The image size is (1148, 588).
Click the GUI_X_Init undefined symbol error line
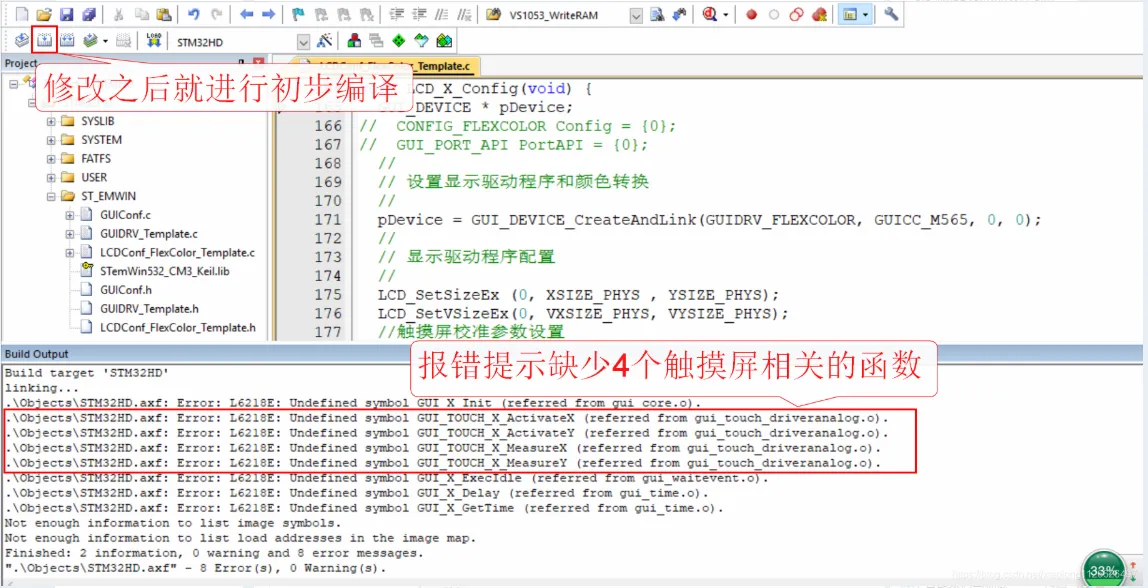click(x=354, y=403)
